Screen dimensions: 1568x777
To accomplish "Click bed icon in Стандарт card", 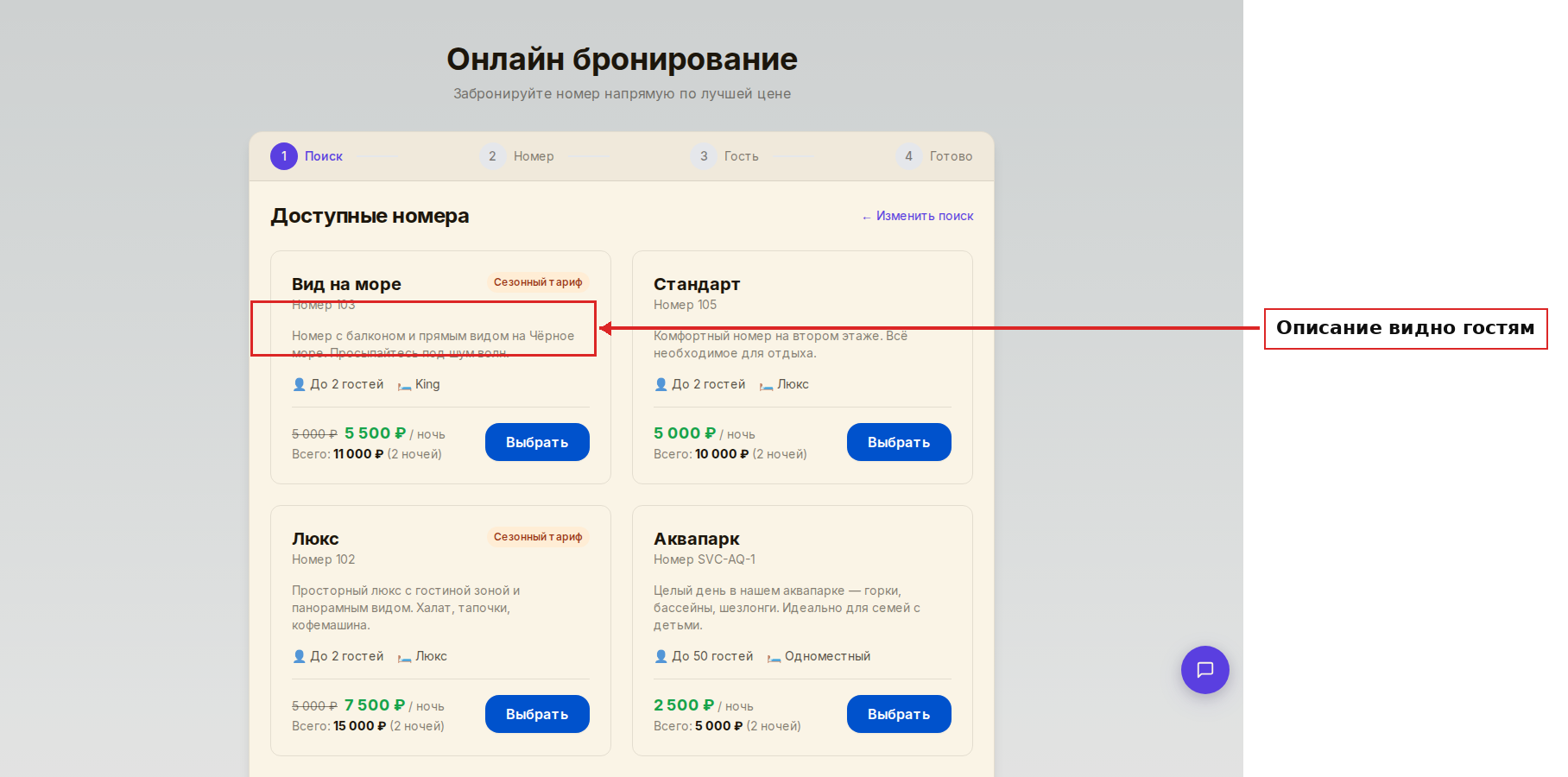I will [766, 385].
